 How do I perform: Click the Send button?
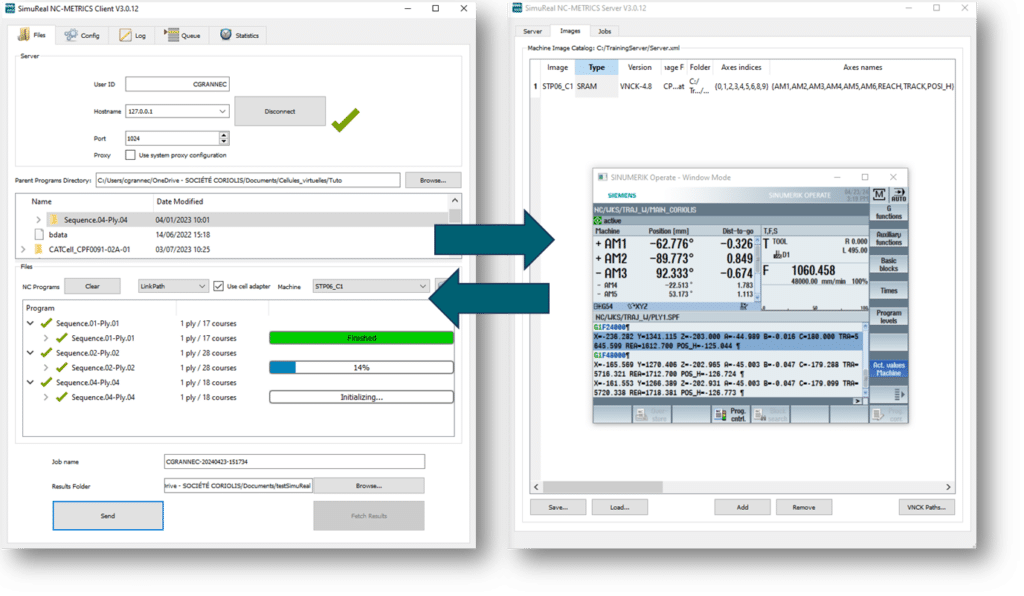(108, 516)
